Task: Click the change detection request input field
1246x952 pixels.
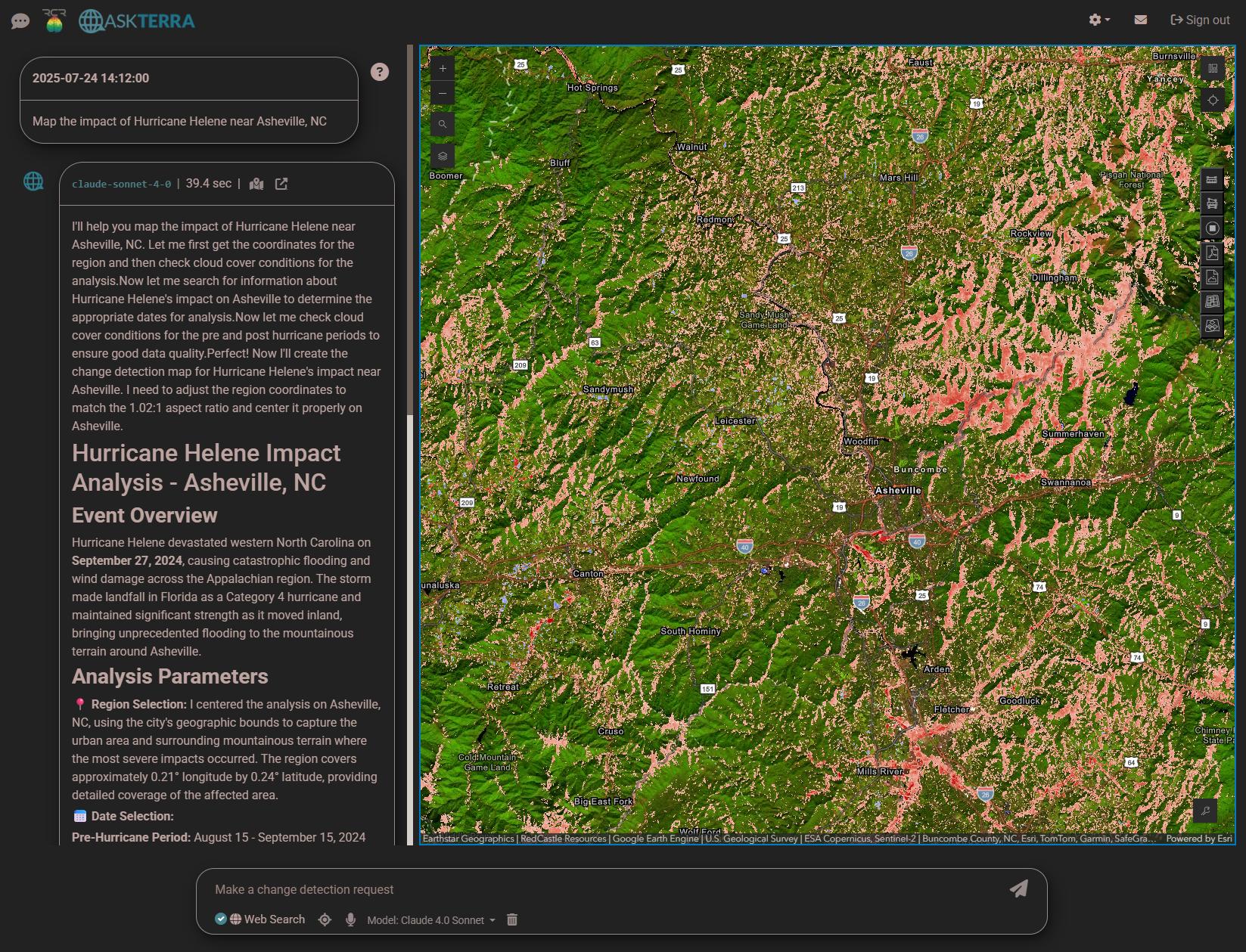Action: 530,889
